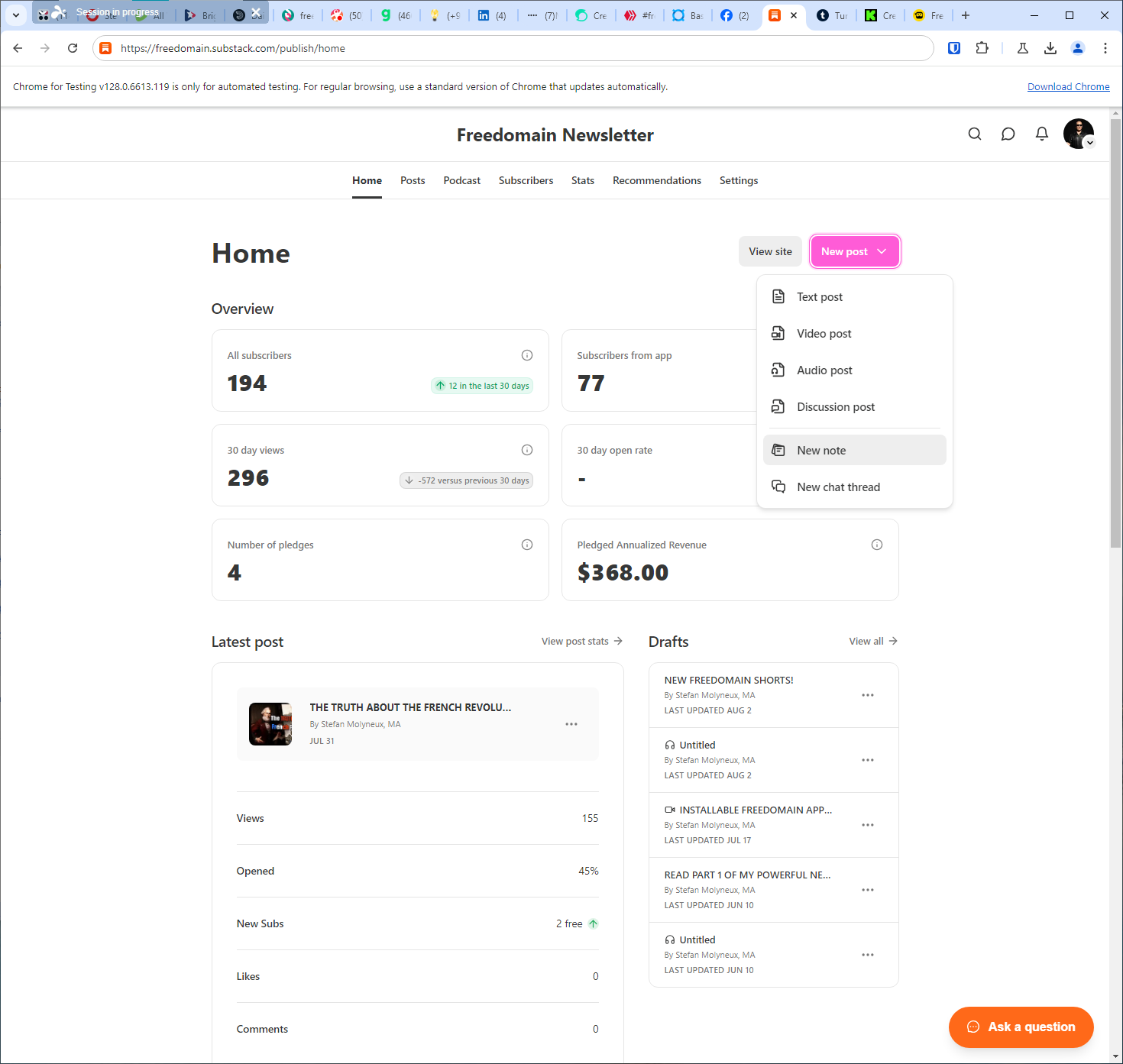Click the French Revolution post thumbnail
This screenshot has width=1123, height=1064.
(270, 724)
